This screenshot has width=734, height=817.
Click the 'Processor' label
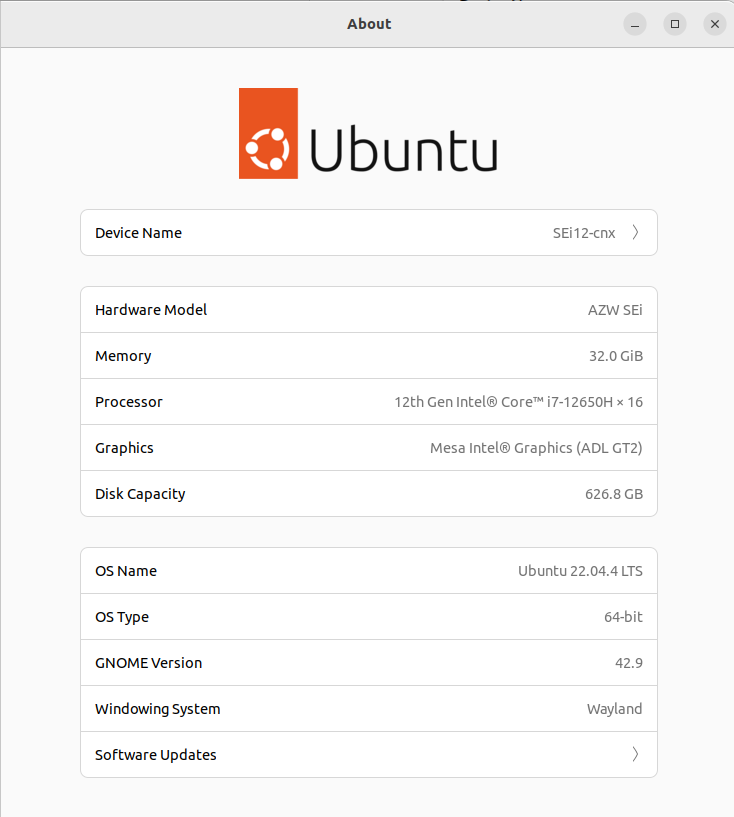tap(129, 402)
